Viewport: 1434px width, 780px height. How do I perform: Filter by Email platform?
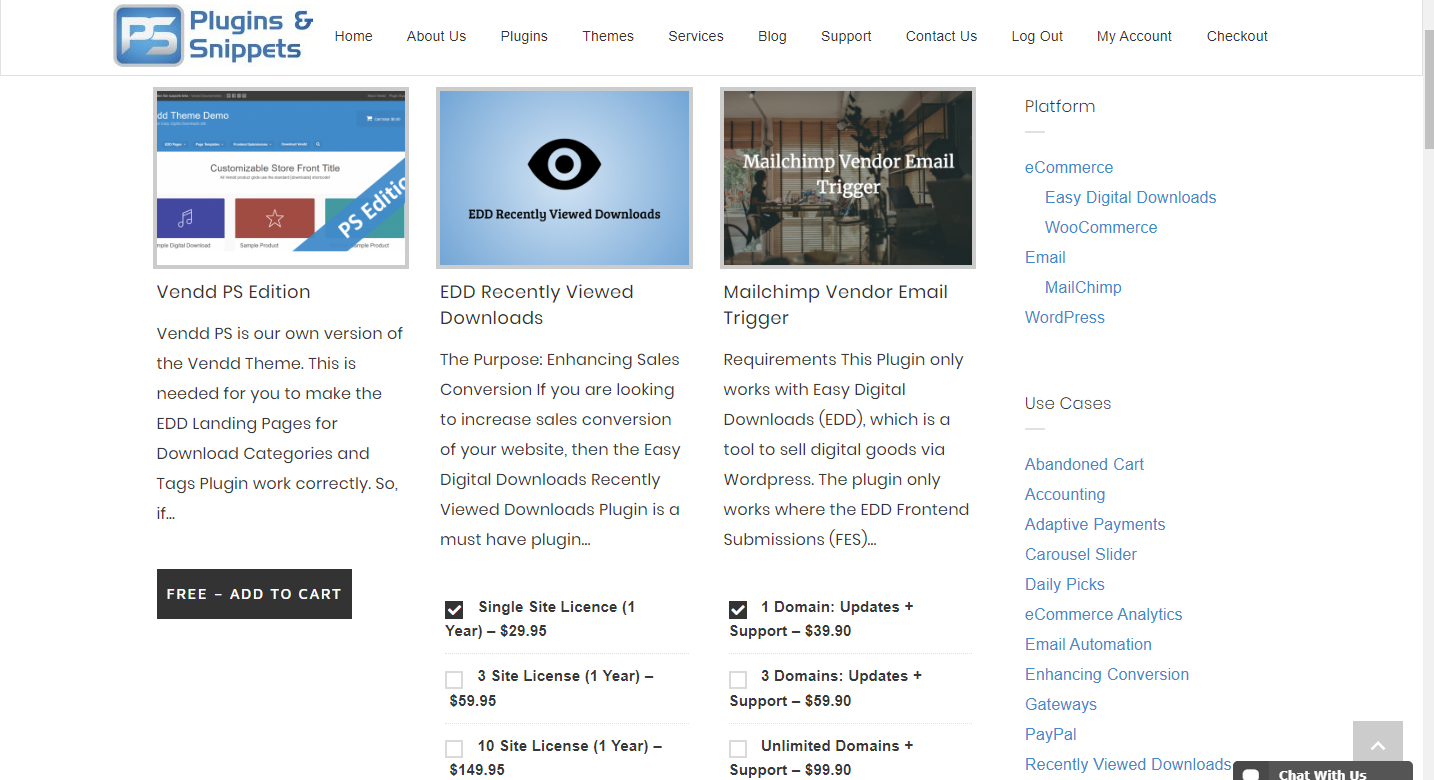pos(1045,257)
